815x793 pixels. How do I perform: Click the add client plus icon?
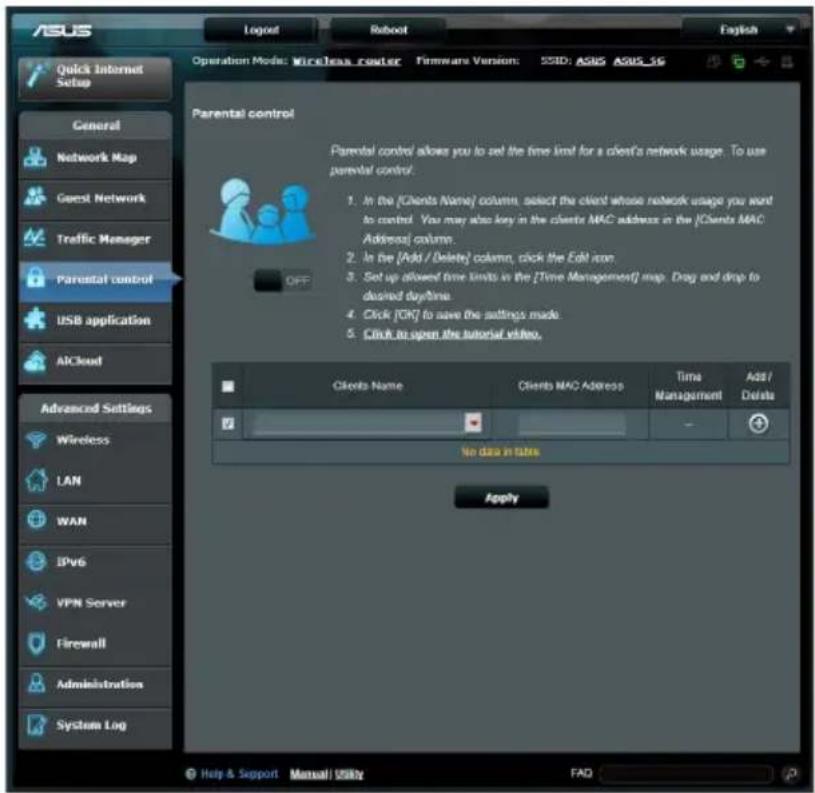[758, 424]
